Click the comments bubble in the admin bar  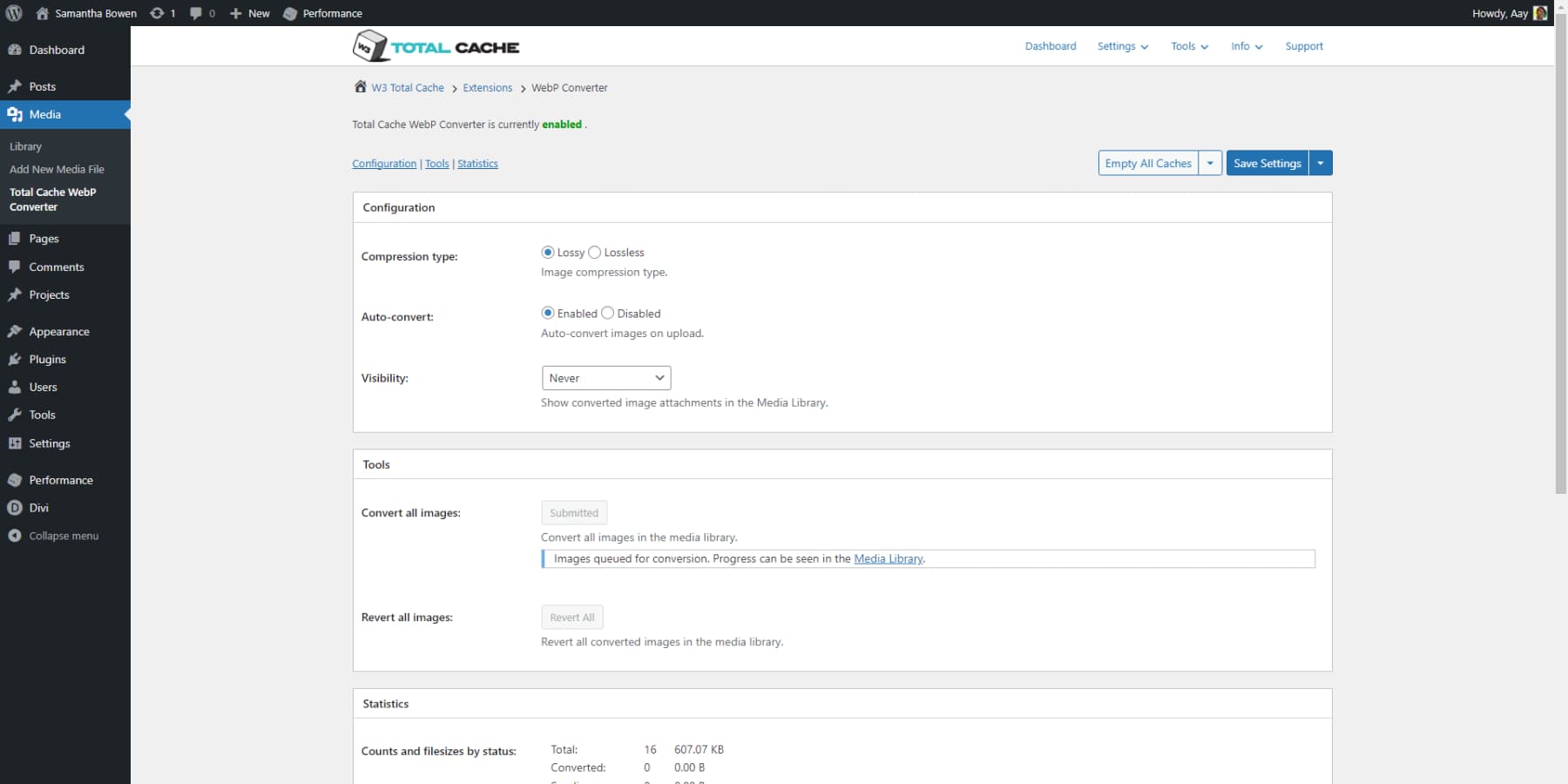click(197, 13)
